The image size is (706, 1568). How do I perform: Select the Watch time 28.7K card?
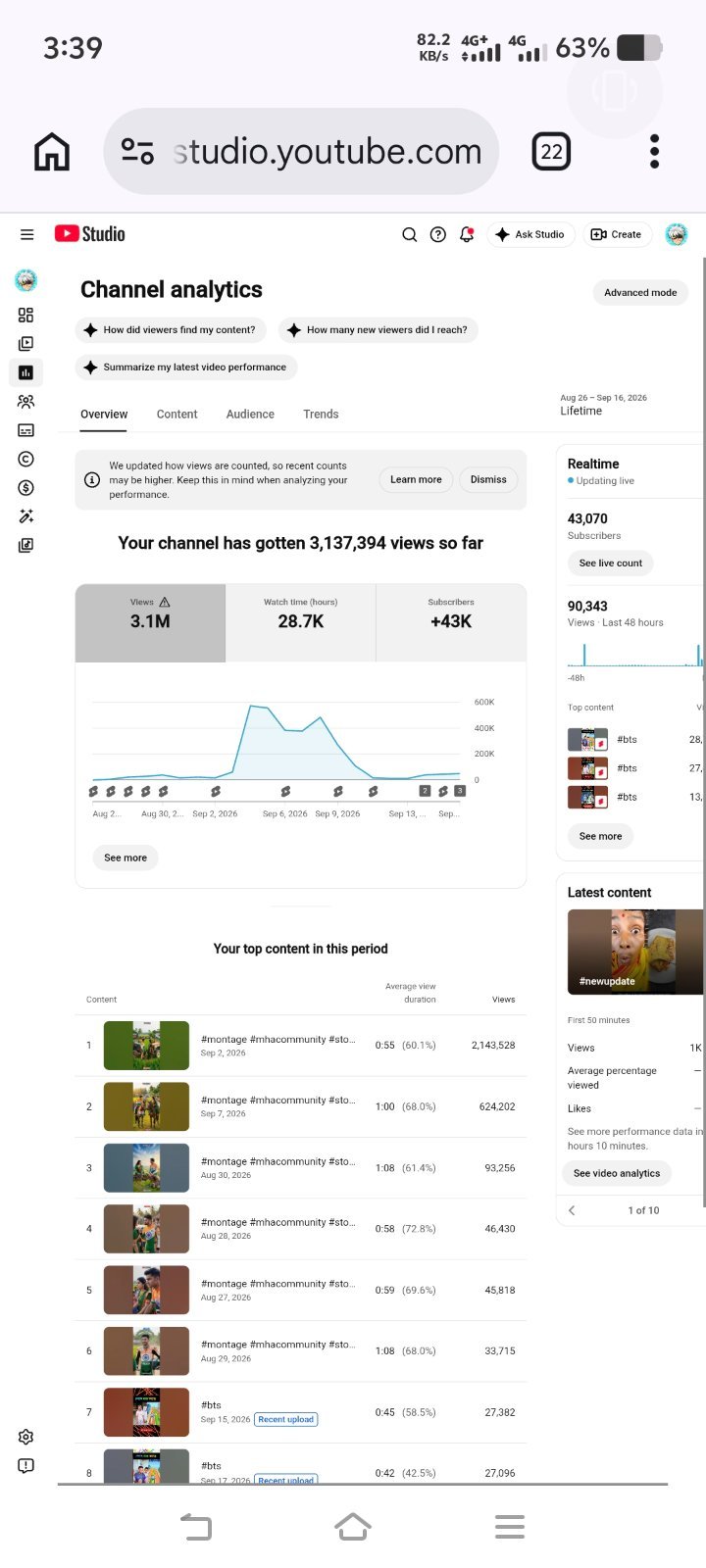click(300, 623)
